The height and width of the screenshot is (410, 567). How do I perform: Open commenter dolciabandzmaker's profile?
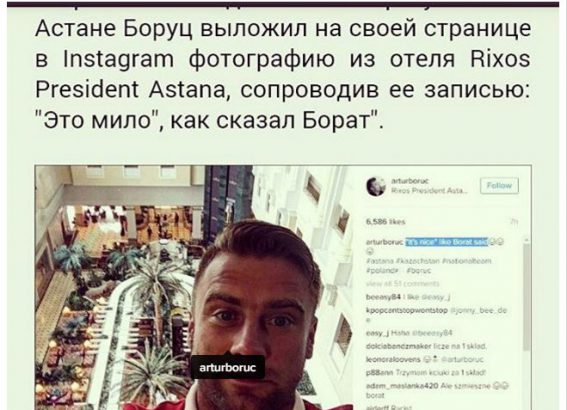tap(398, 346)
